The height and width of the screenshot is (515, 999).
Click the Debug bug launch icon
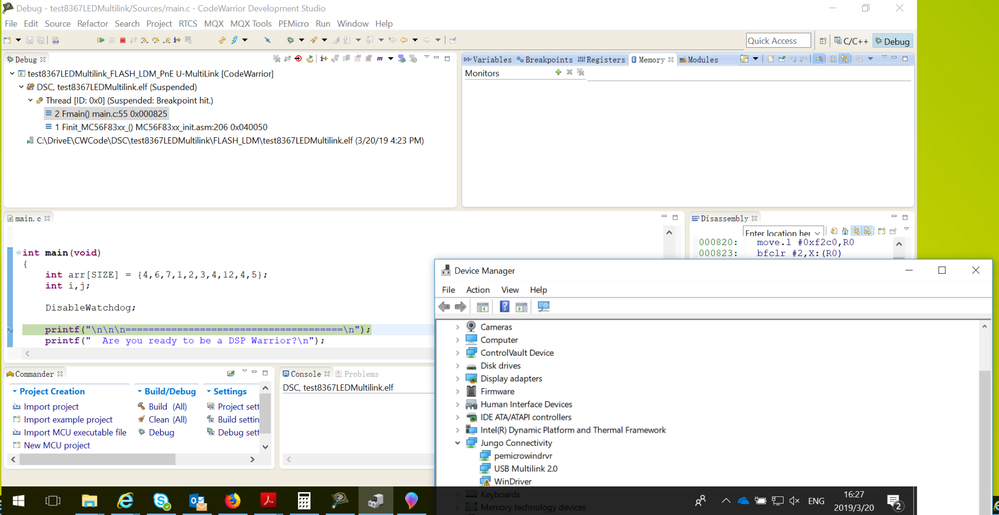pyautogui.click(x=290, y=40)
